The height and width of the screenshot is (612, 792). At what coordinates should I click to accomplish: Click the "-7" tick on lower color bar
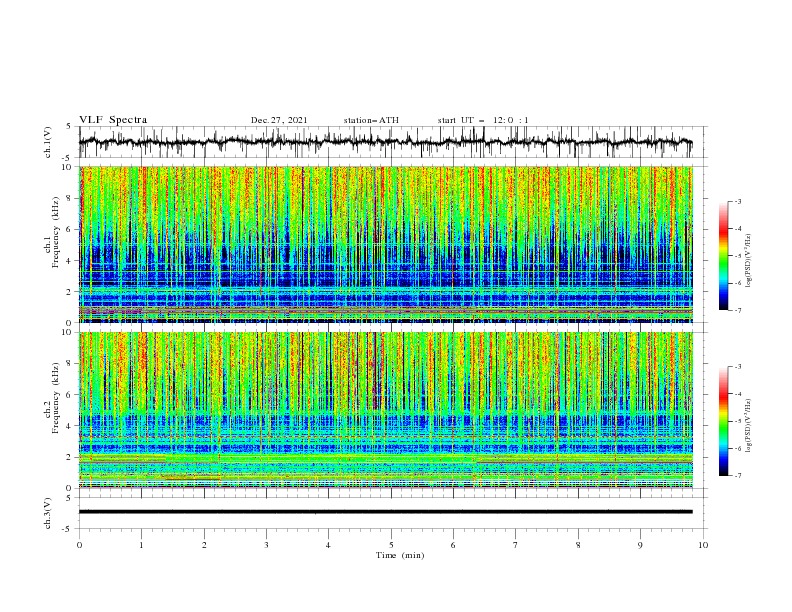737,475
